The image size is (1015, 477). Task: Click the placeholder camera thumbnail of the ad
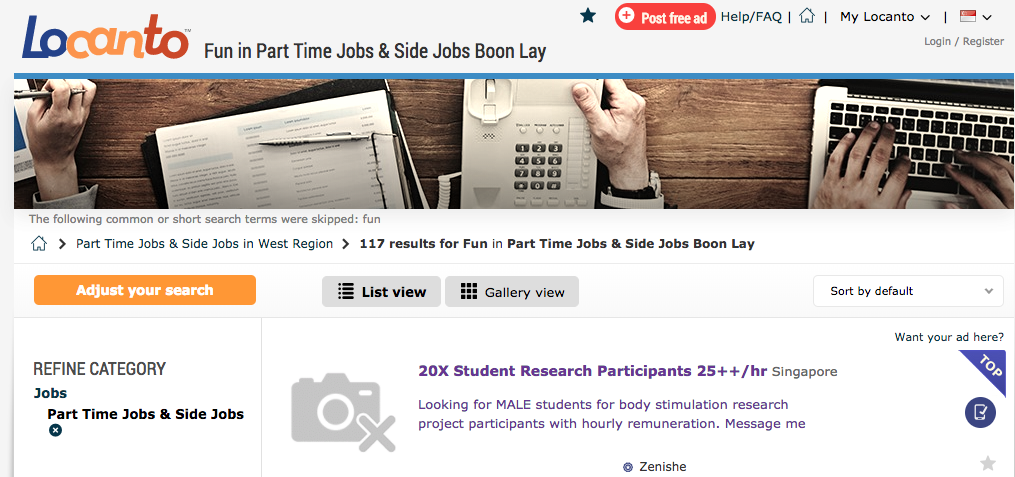coord(340,409)
